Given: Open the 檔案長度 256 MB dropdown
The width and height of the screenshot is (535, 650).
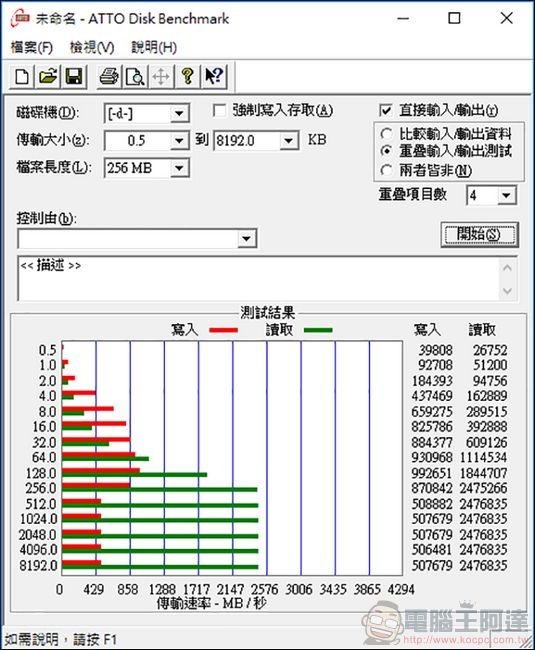Looking at the screenshot, I should click(179, 168).
